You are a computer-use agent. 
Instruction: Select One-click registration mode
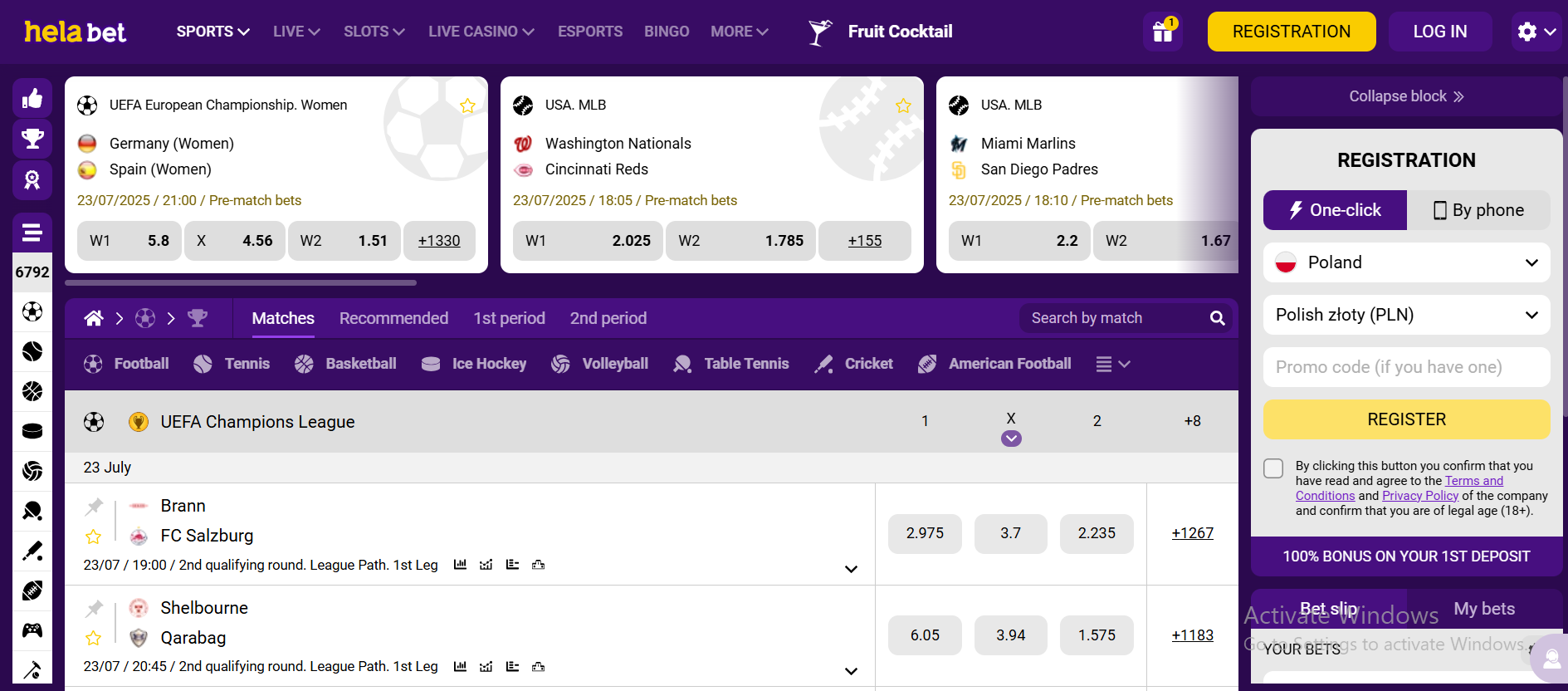1335,210
